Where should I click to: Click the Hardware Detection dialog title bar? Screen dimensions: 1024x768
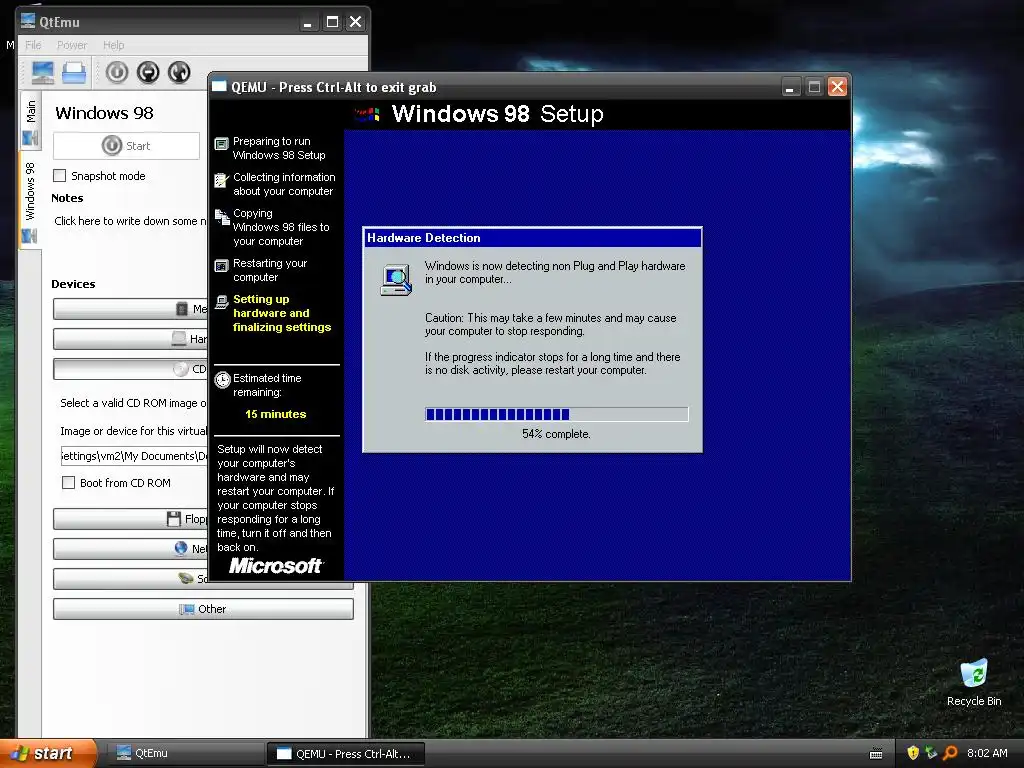[532, 238]
